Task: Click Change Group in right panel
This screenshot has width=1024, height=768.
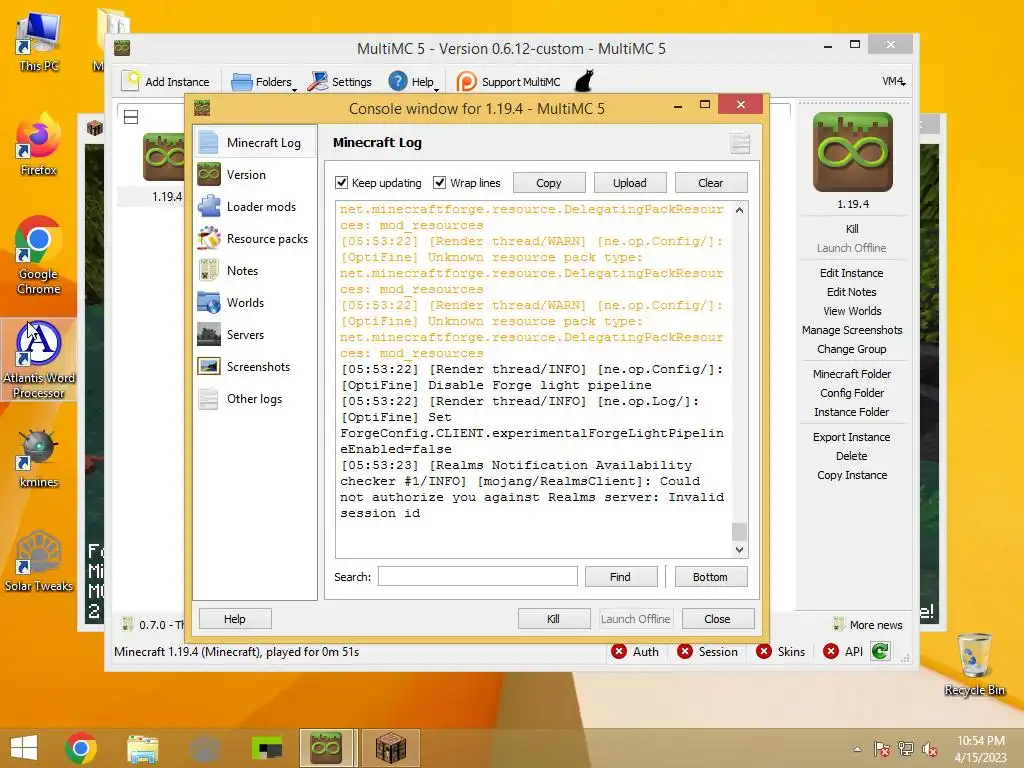Action: [852, 349]
